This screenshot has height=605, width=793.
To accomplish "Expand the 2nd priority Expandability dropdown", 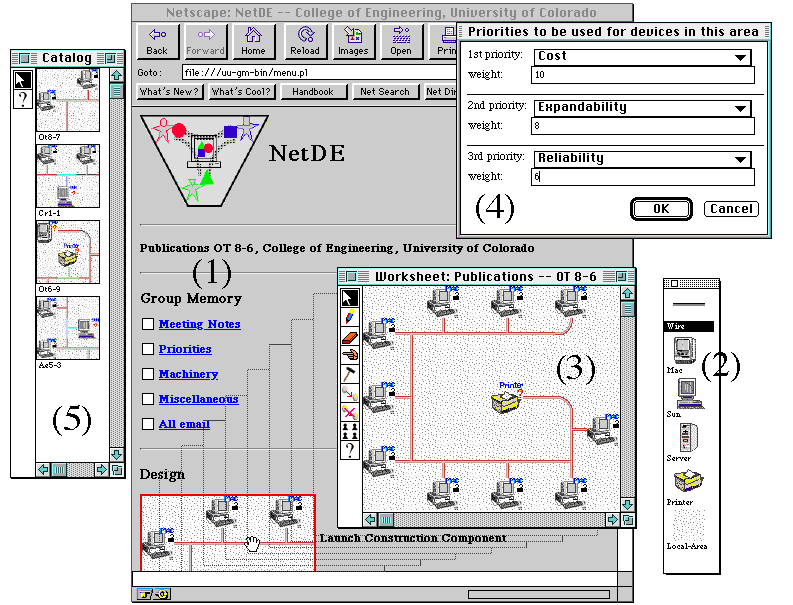I will coord(642,108).
